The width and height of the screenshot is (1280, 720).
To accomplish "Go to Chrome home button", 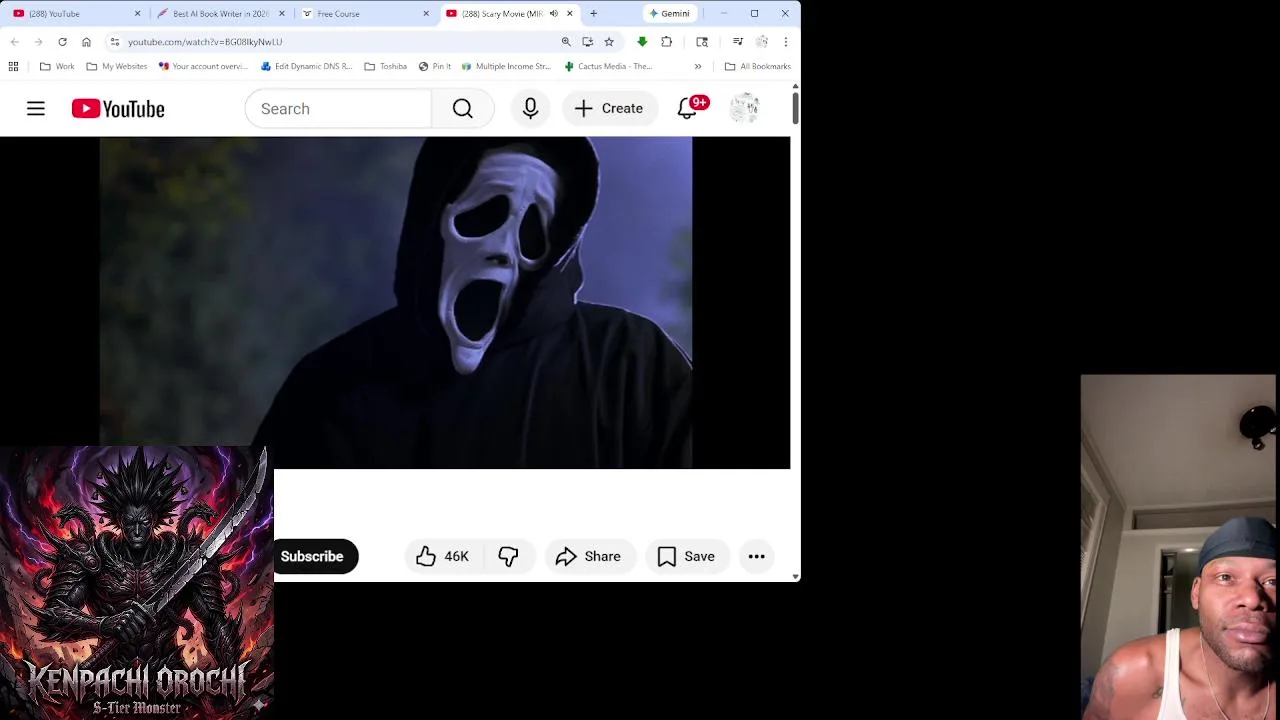I will pos(86,42).
